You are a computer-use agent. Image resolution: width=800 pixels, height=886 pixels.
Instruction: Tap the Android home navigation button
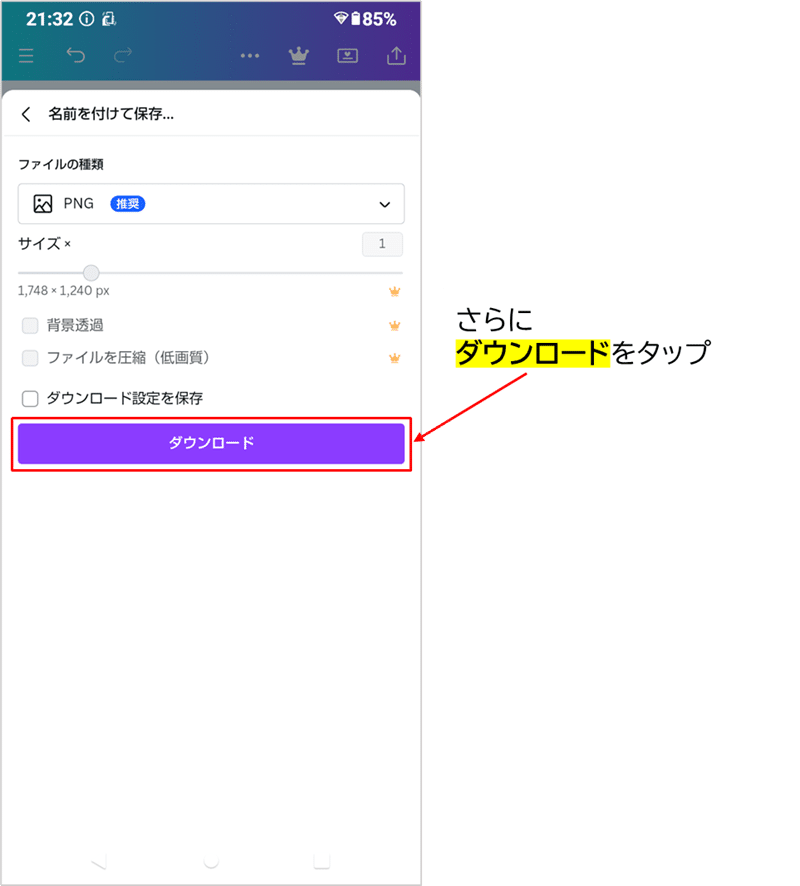[x=211, y=861]
